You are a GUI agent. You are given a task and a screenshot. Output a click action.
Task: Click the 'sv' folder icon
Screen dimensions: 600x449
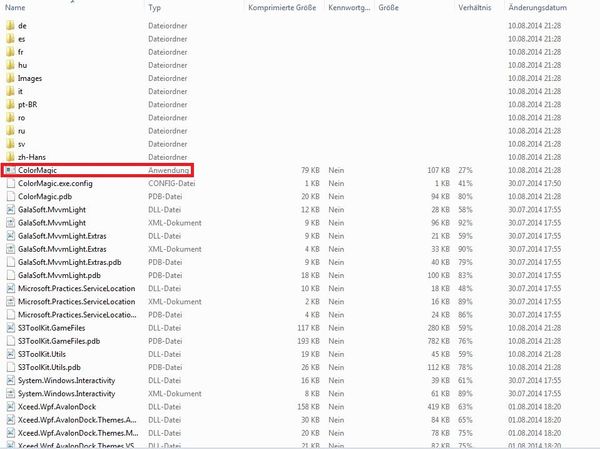coord(10,144)
